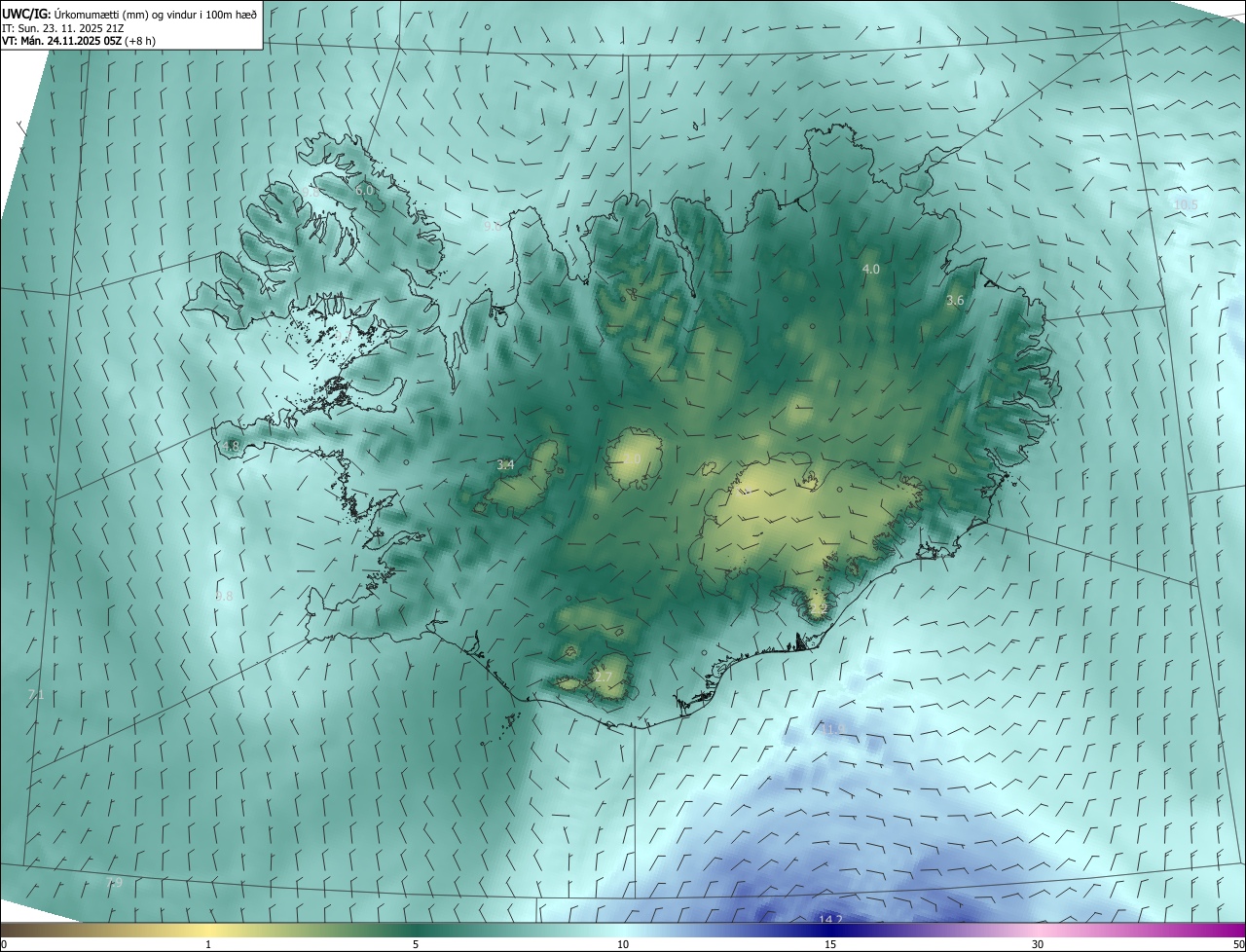Click the "7.1" value by the map's left edge

36,694
